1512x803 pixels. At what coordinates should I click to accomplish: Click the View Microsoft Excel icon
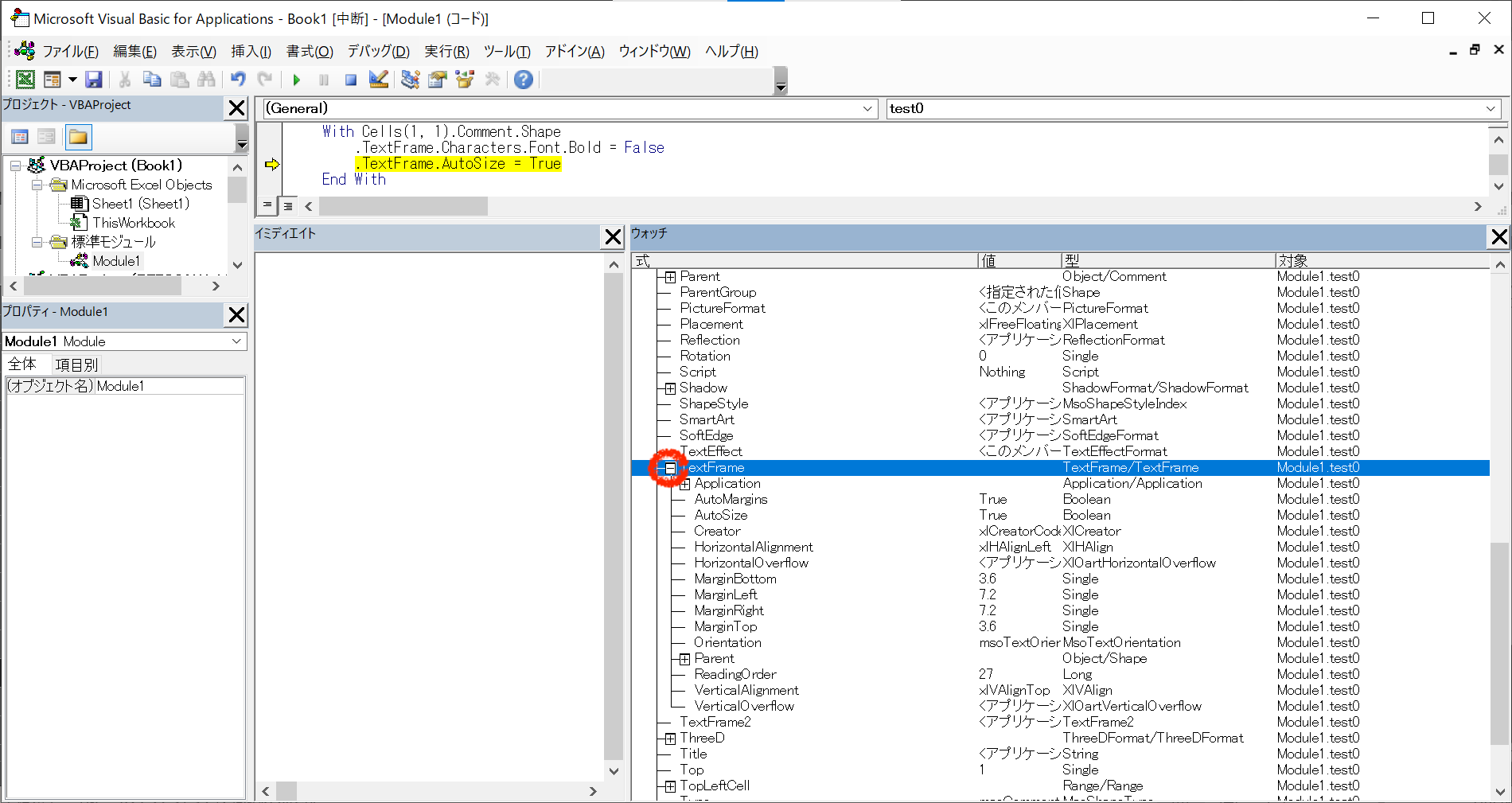pos(25,79)
